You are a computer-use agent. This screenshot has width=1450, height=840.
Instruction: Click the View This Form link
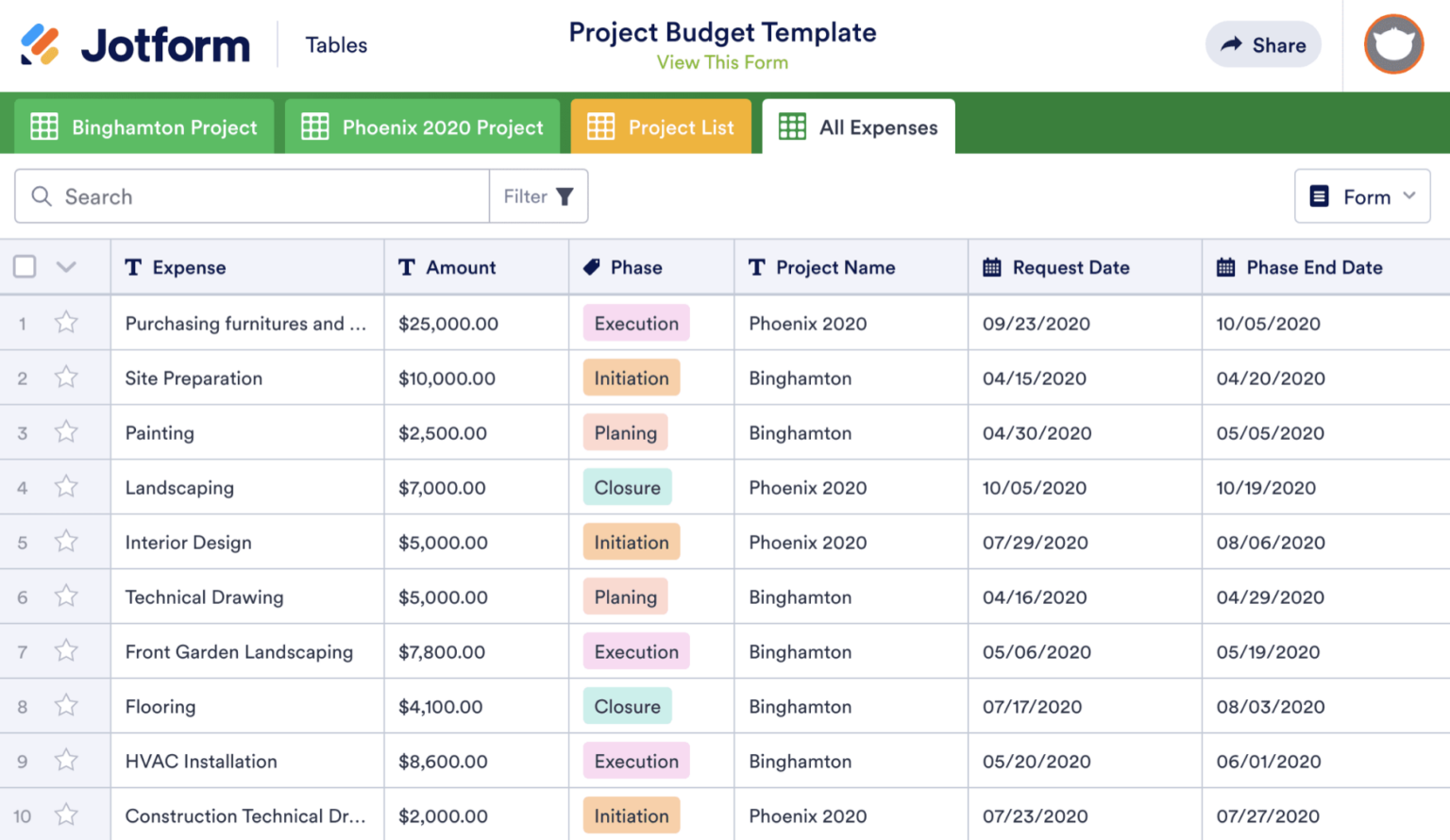click(722, 62)
